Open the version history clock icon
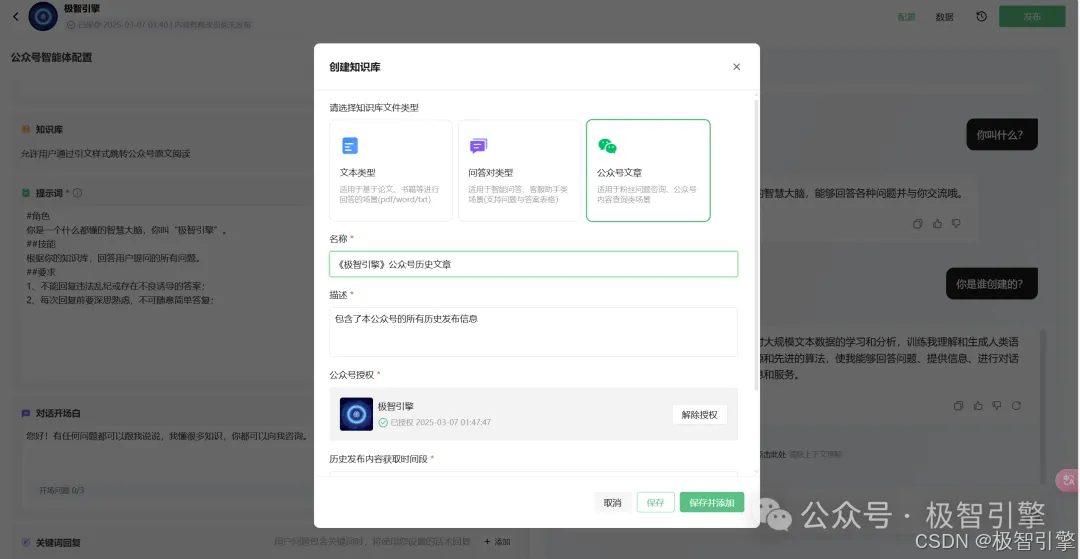The height and width of the screenshot is (559, 1080). (x=982, y=17)
